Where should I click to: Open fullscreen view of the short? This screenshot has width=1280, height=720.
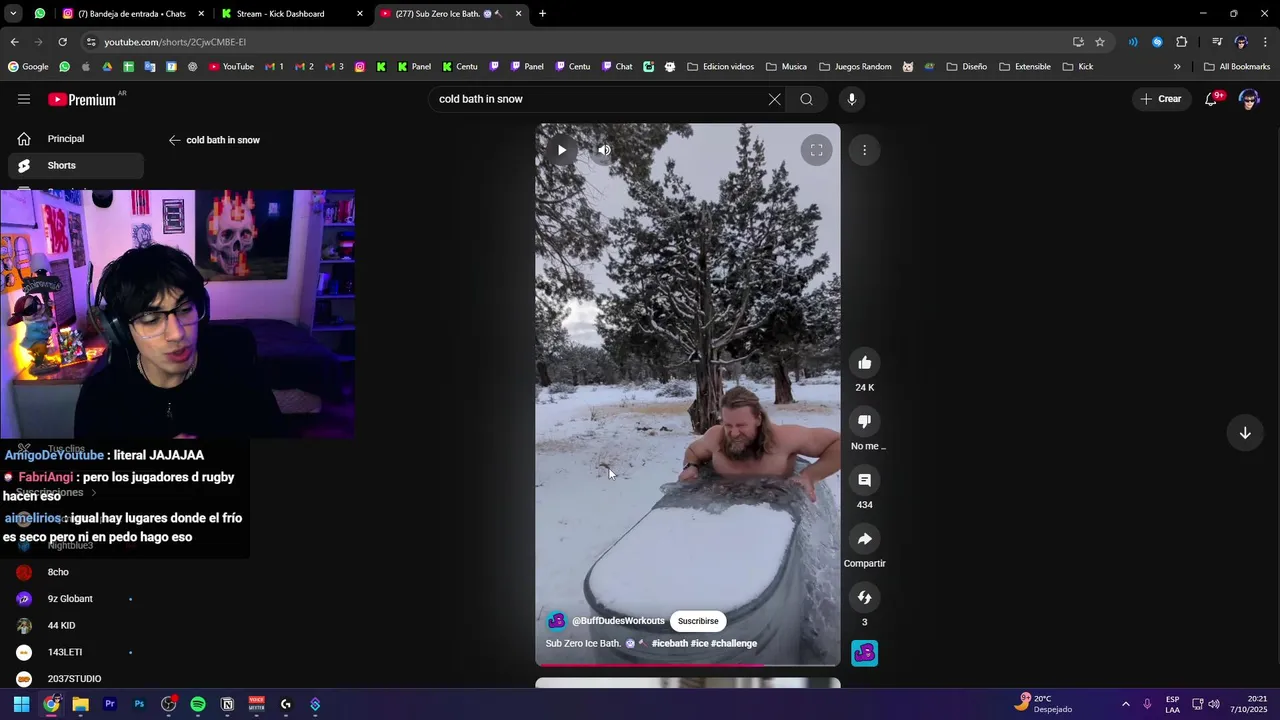click(x=816, y=150)
